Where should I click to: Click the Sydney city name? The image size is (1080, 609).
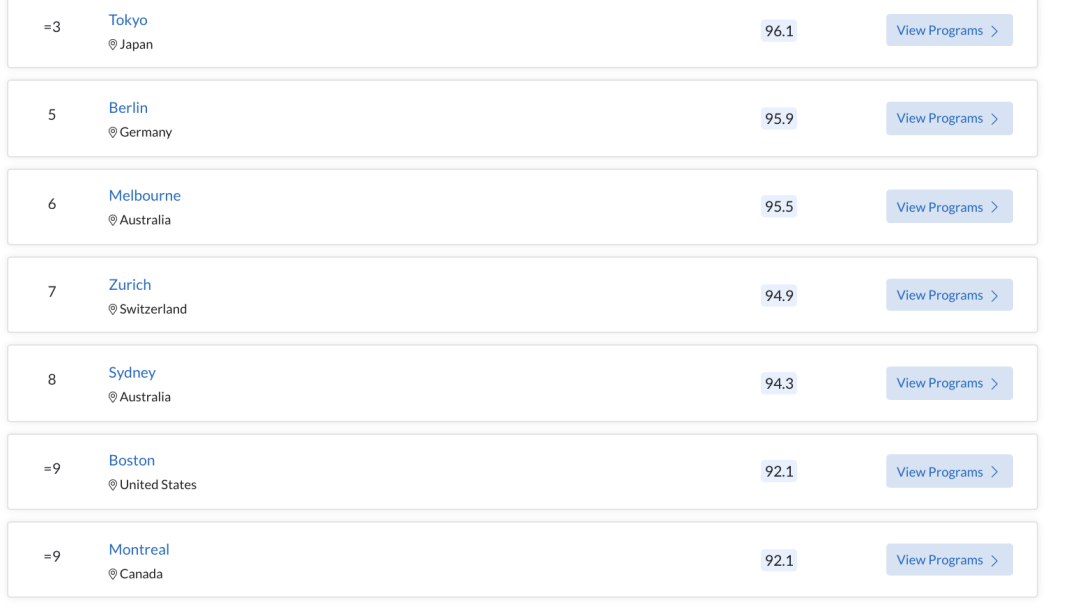pos(132,373)
